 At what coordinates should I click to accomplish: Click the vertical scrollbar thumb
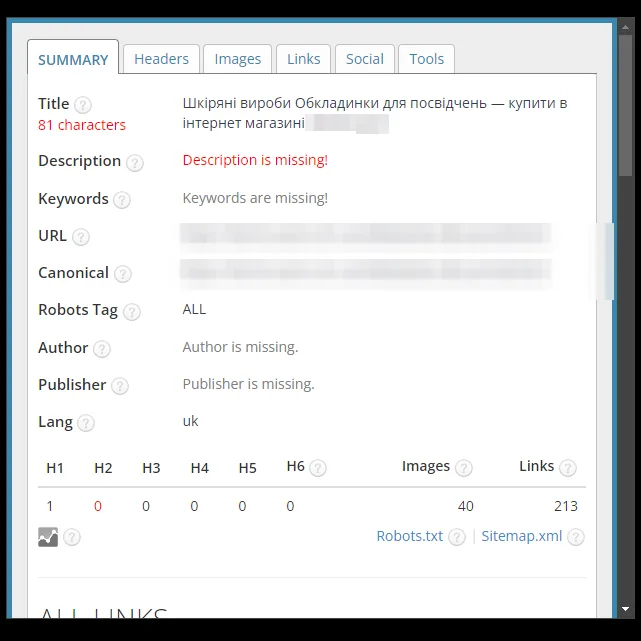pos(625,105)
